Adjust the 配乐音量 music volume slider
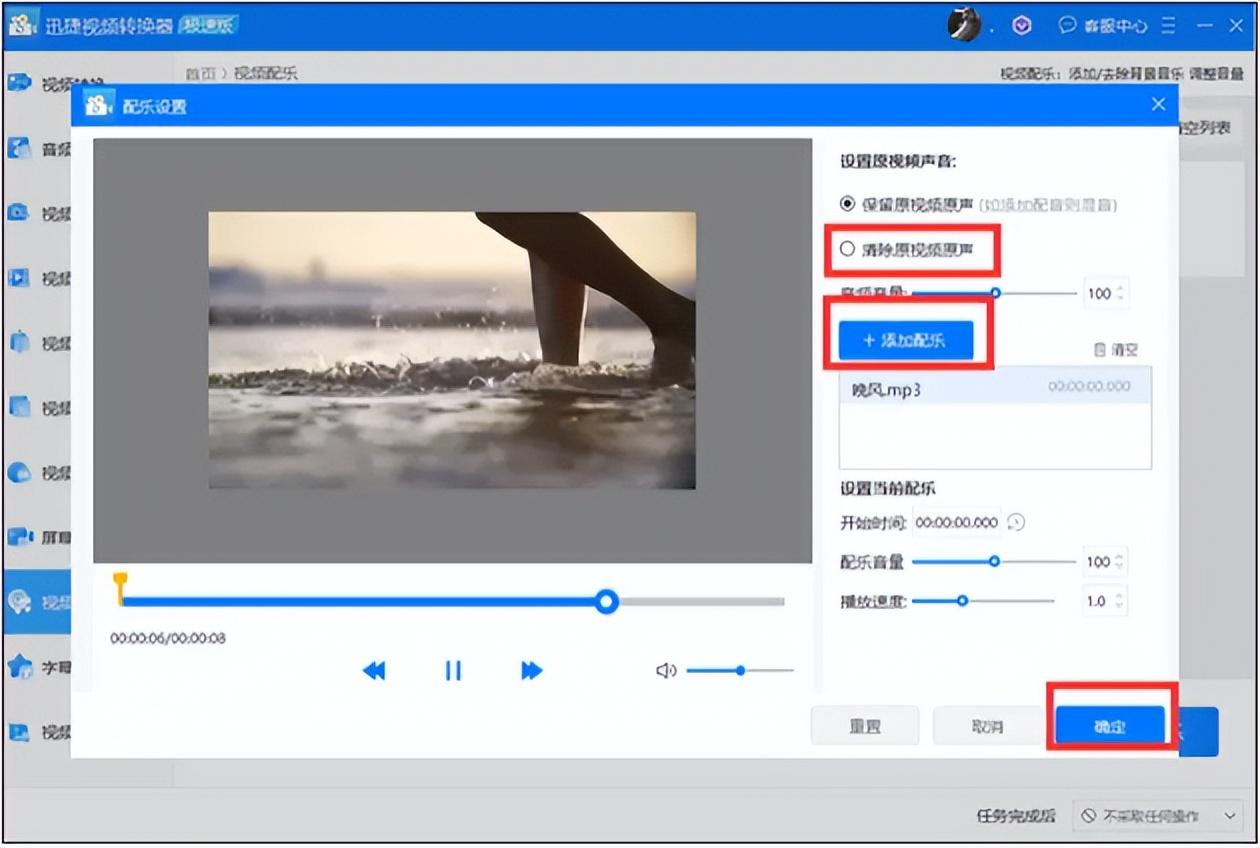The image size is (1260, 848). pos(993,562)
